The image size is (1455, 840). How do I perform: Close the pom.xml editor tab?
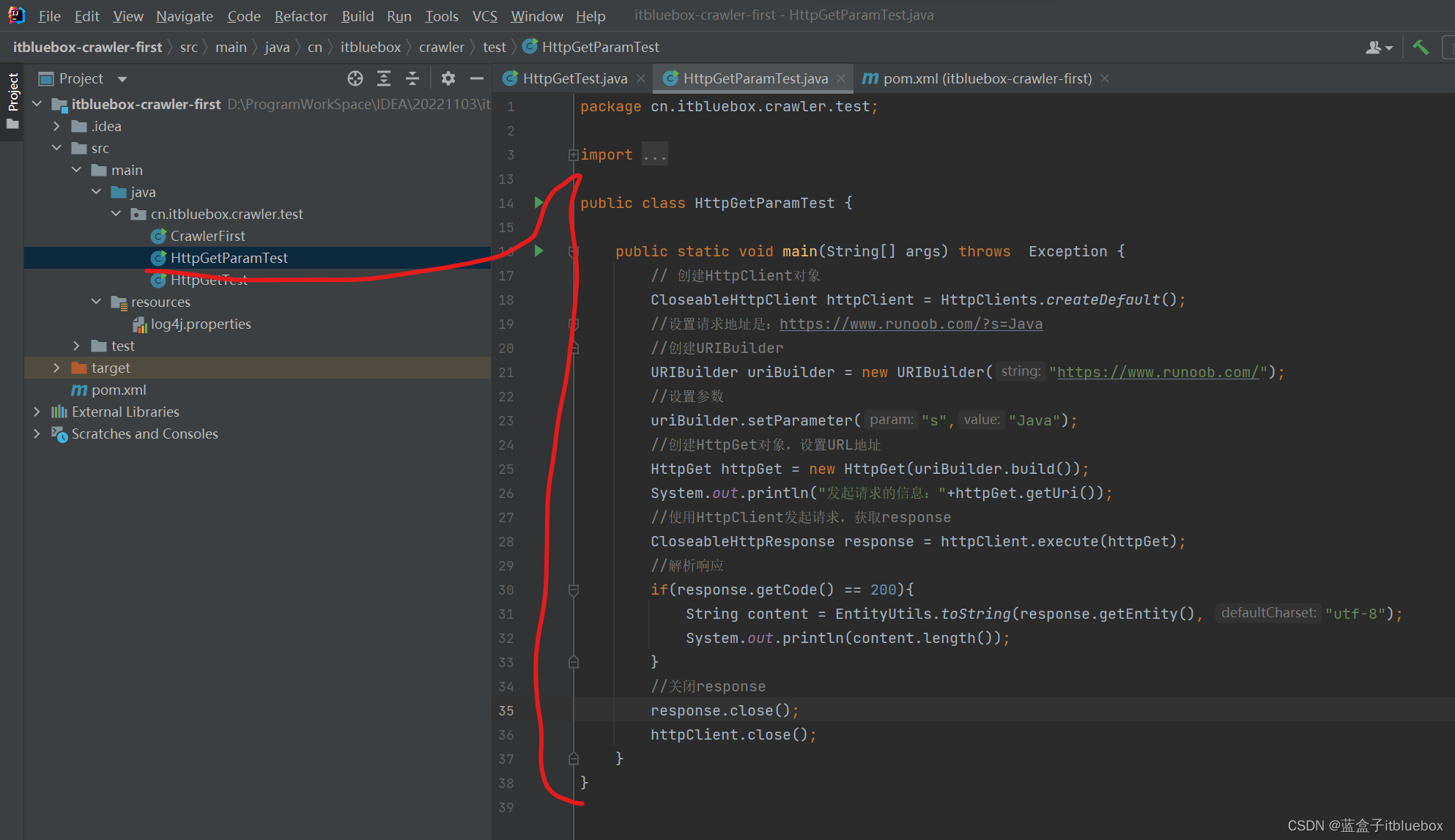pyautogui.click(x=1105, y=78)
